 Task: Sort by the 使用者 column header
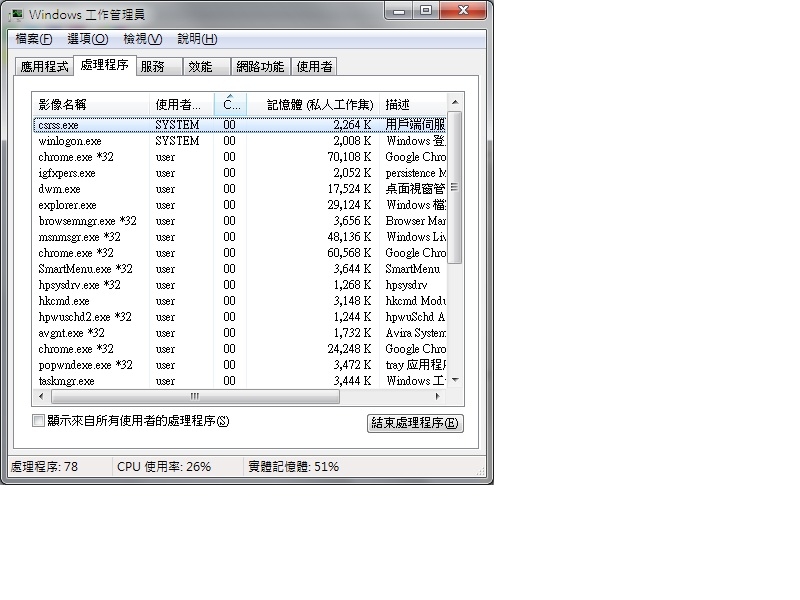coord(182,105)
